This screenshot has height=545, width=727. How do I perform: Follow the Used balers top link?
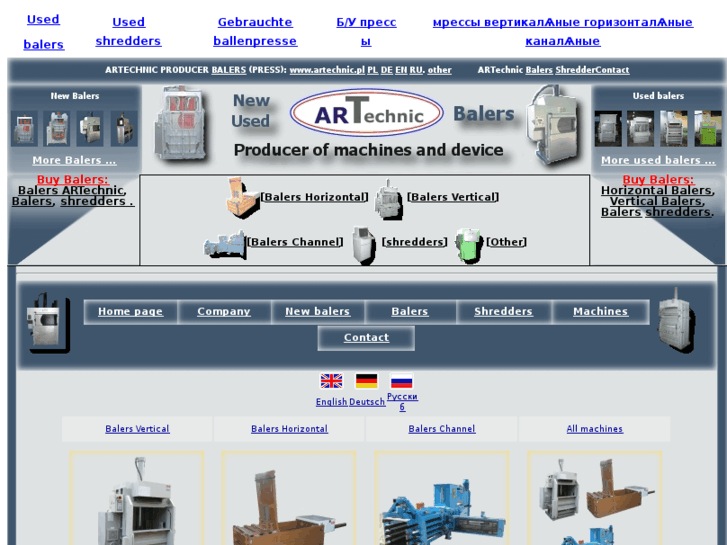tap(44, 32)
